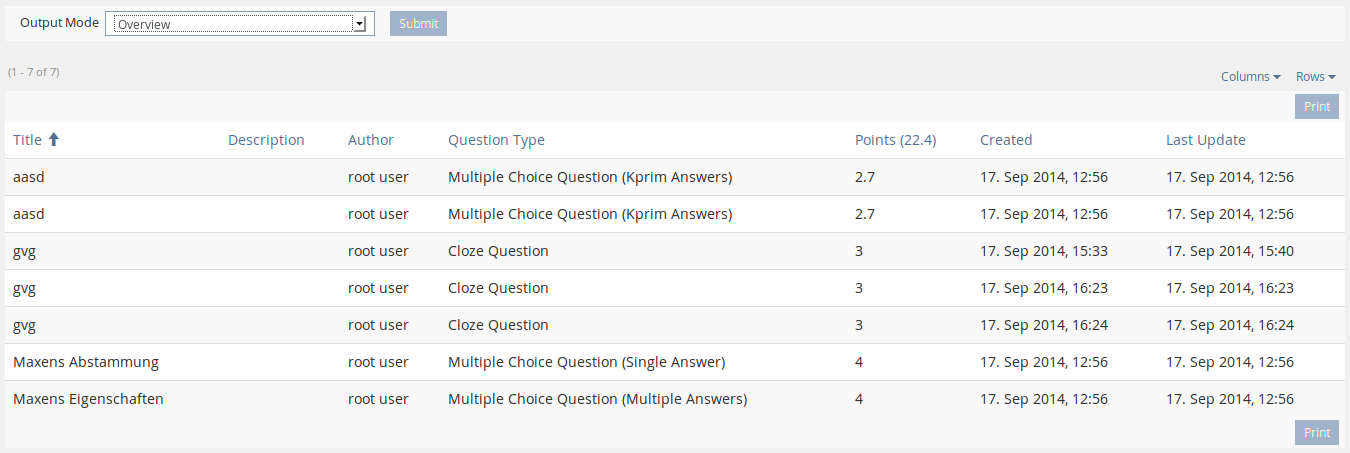The height and width of the screenshot is (453, 1350).
Task: Select the Maxens Eigenschaften row title
Action: (88, 399)
